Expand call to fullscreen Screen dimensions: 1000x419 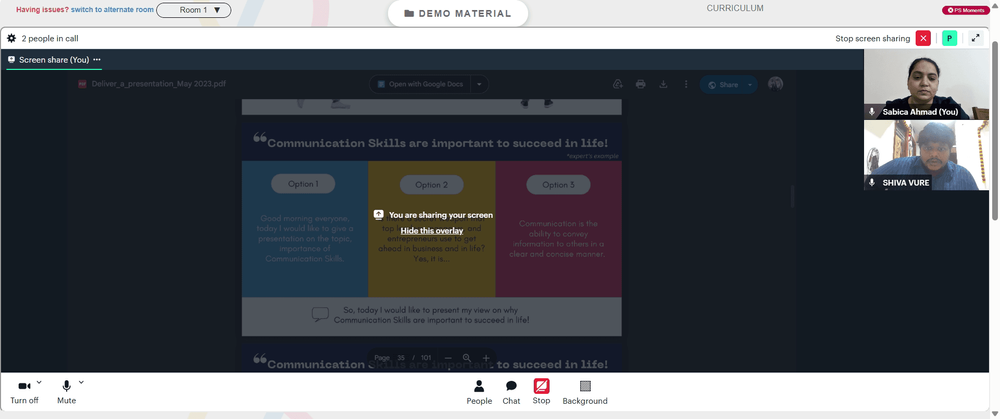tap(975, 38)
